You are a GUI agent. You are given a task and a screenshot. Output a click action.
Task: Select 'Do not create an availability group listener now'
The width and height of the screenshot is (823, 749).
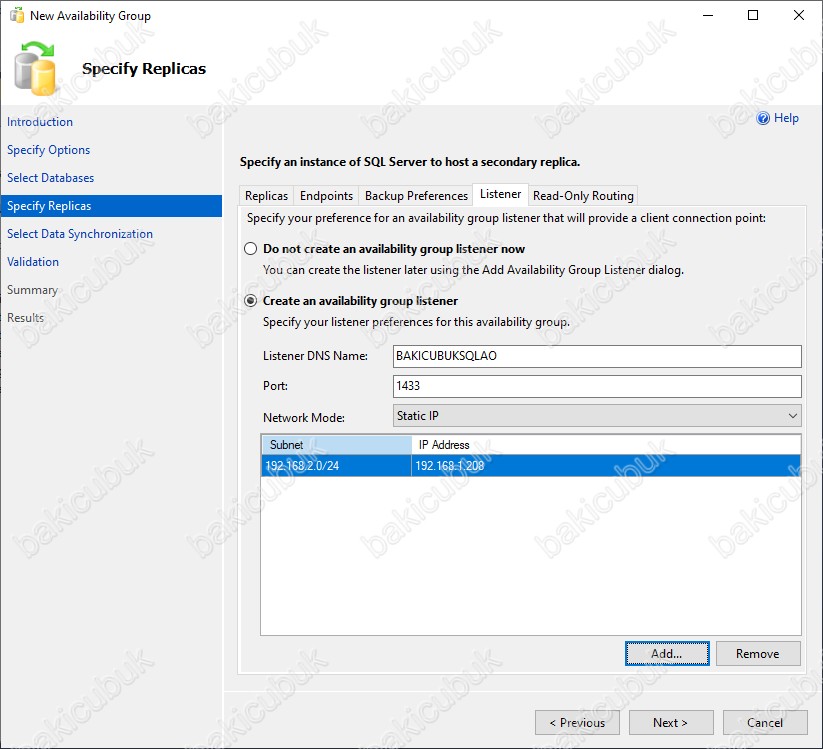[x=251, y=249]
